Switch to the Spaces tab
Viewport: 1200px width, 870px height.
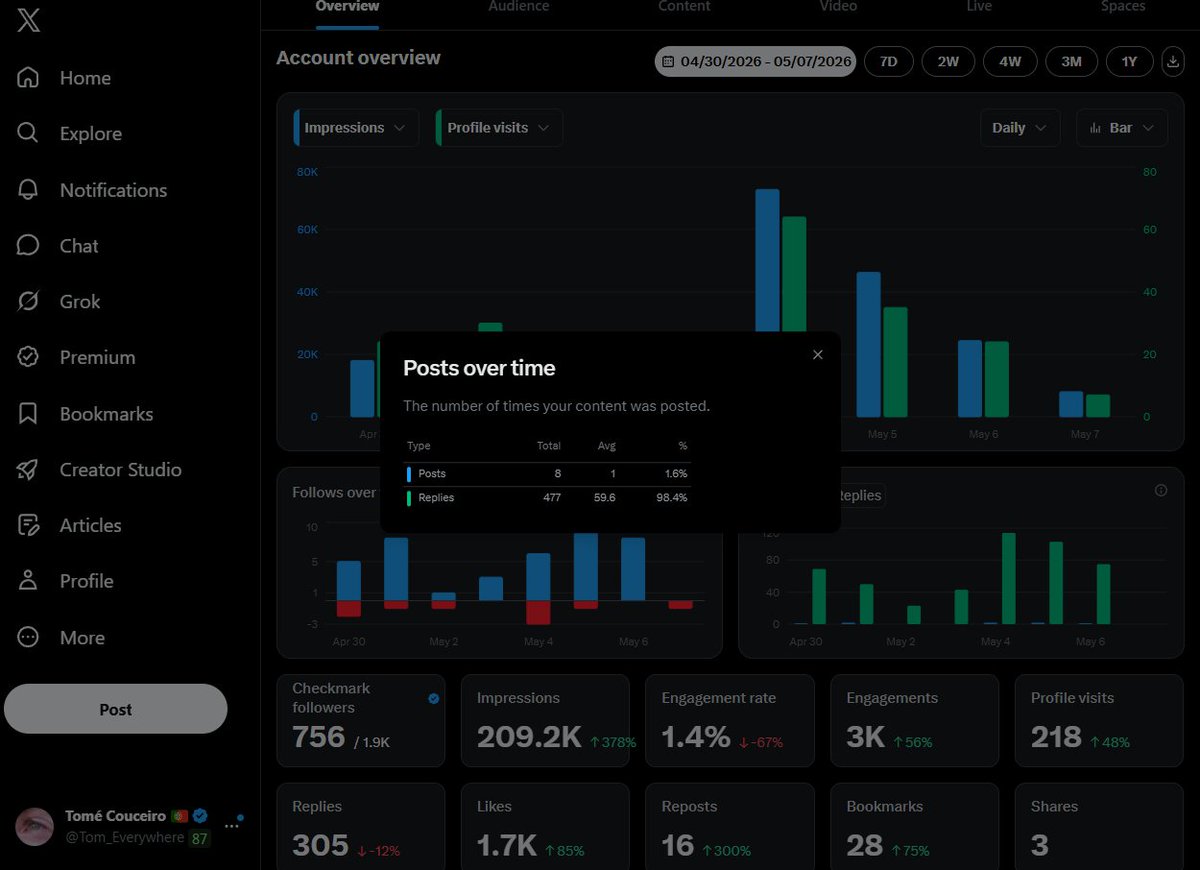(1123, 8)
